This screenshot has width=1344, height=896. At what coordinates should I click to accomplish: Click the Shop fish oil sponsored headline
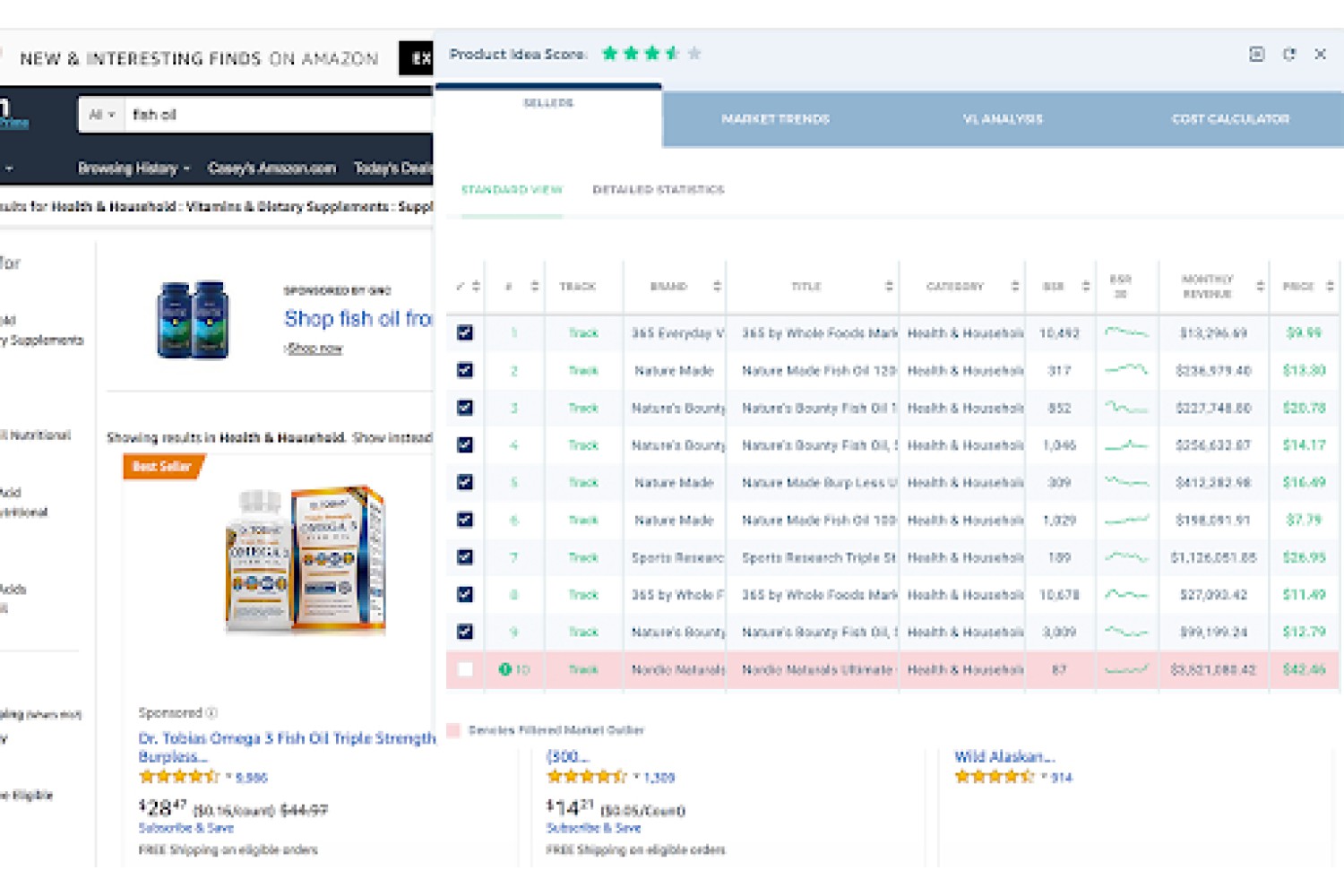click(358, 319)
